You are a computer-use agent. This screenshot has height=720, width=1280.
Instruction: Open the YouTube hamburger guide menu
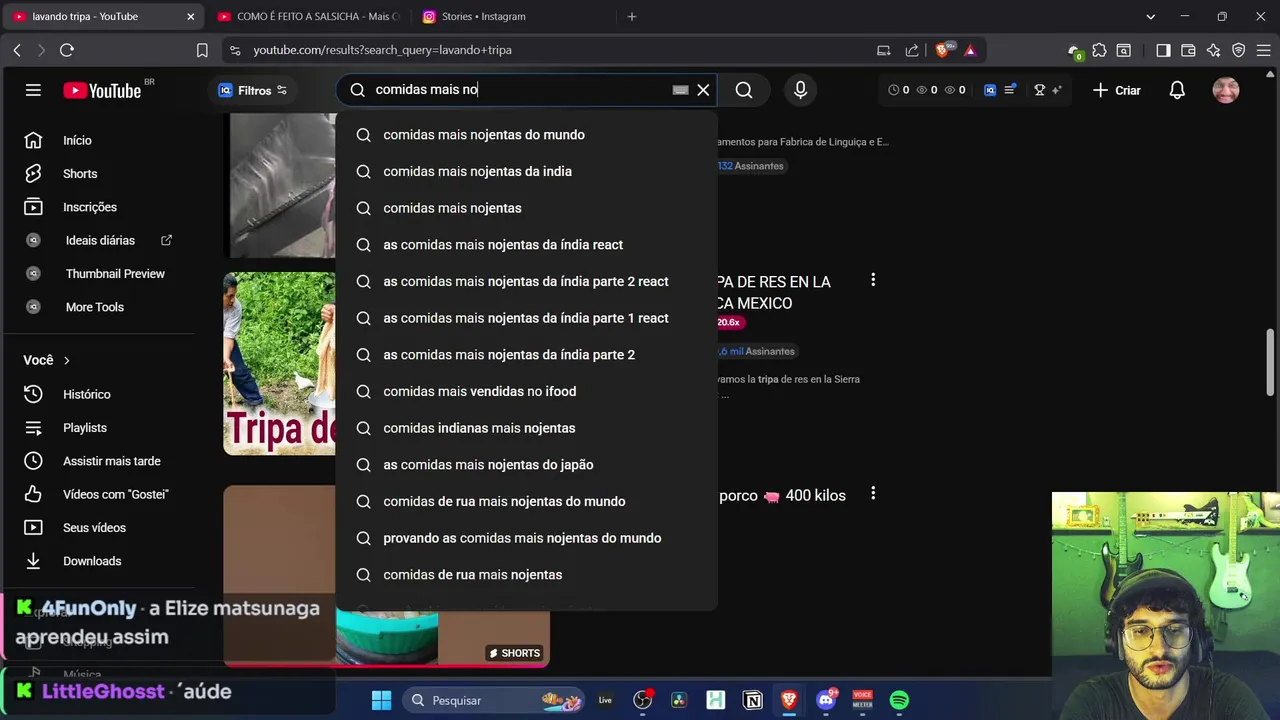pyautogui.click(x=33, y=90)
